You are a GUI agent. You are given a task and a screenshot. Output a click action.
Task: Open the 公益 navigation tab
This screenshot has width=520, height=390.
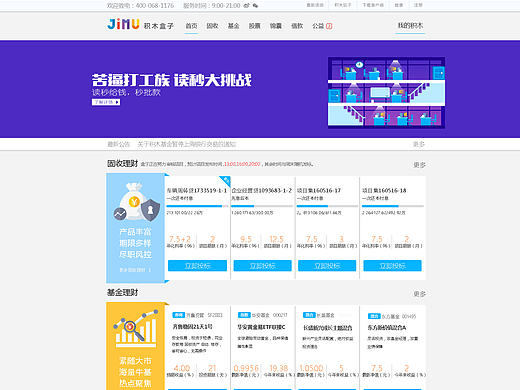tap(318, 26)
